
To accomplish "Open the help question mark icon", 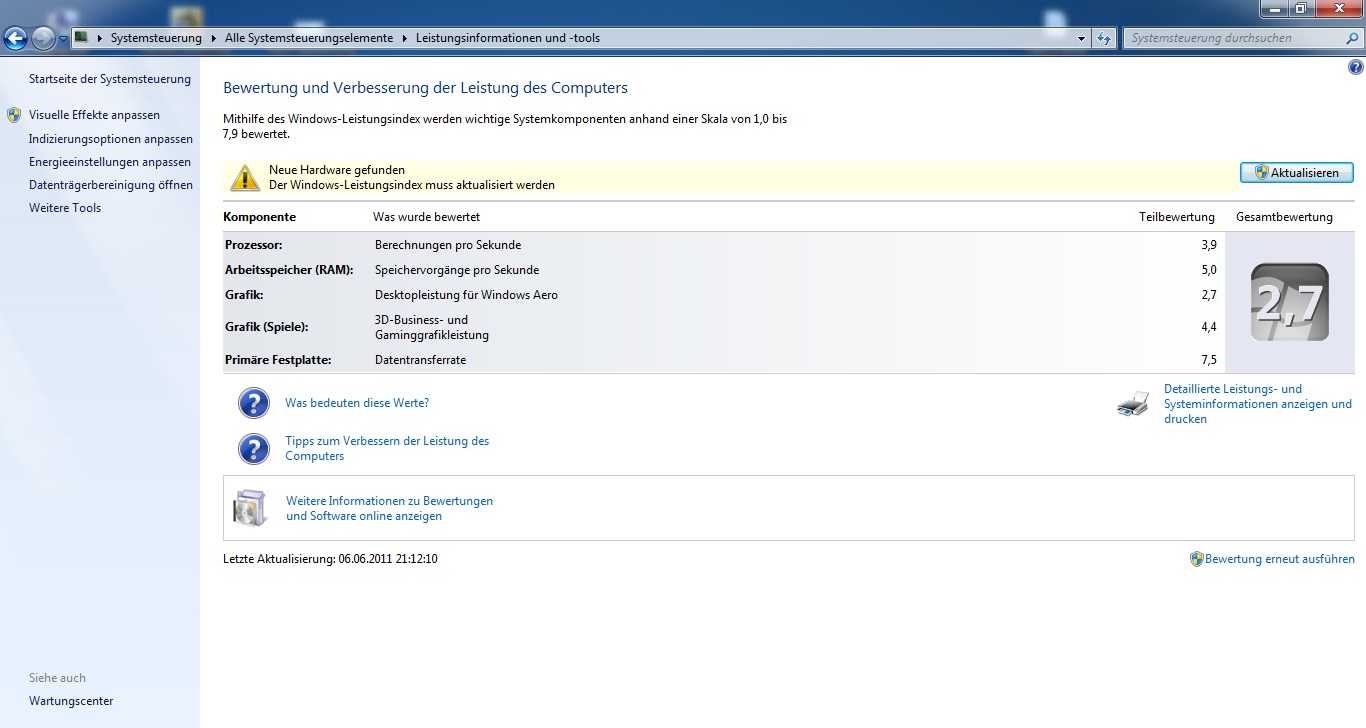I will pos(1355,68).
